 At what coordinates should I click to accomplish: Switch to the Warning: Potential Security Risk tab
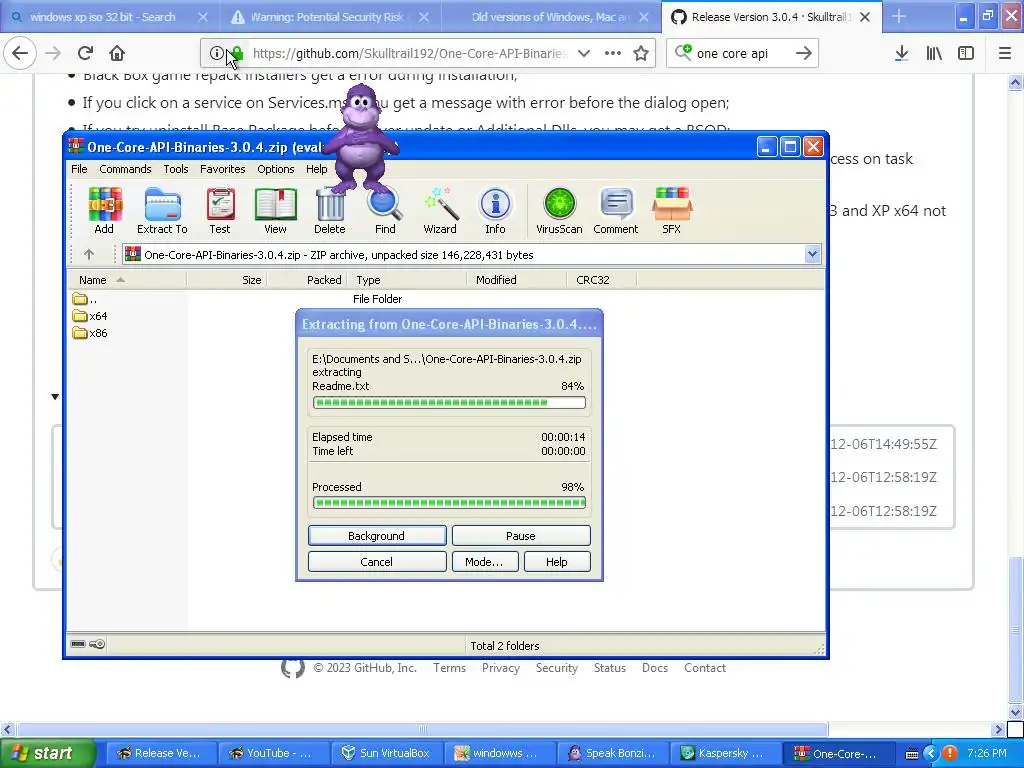pos(330,16)
